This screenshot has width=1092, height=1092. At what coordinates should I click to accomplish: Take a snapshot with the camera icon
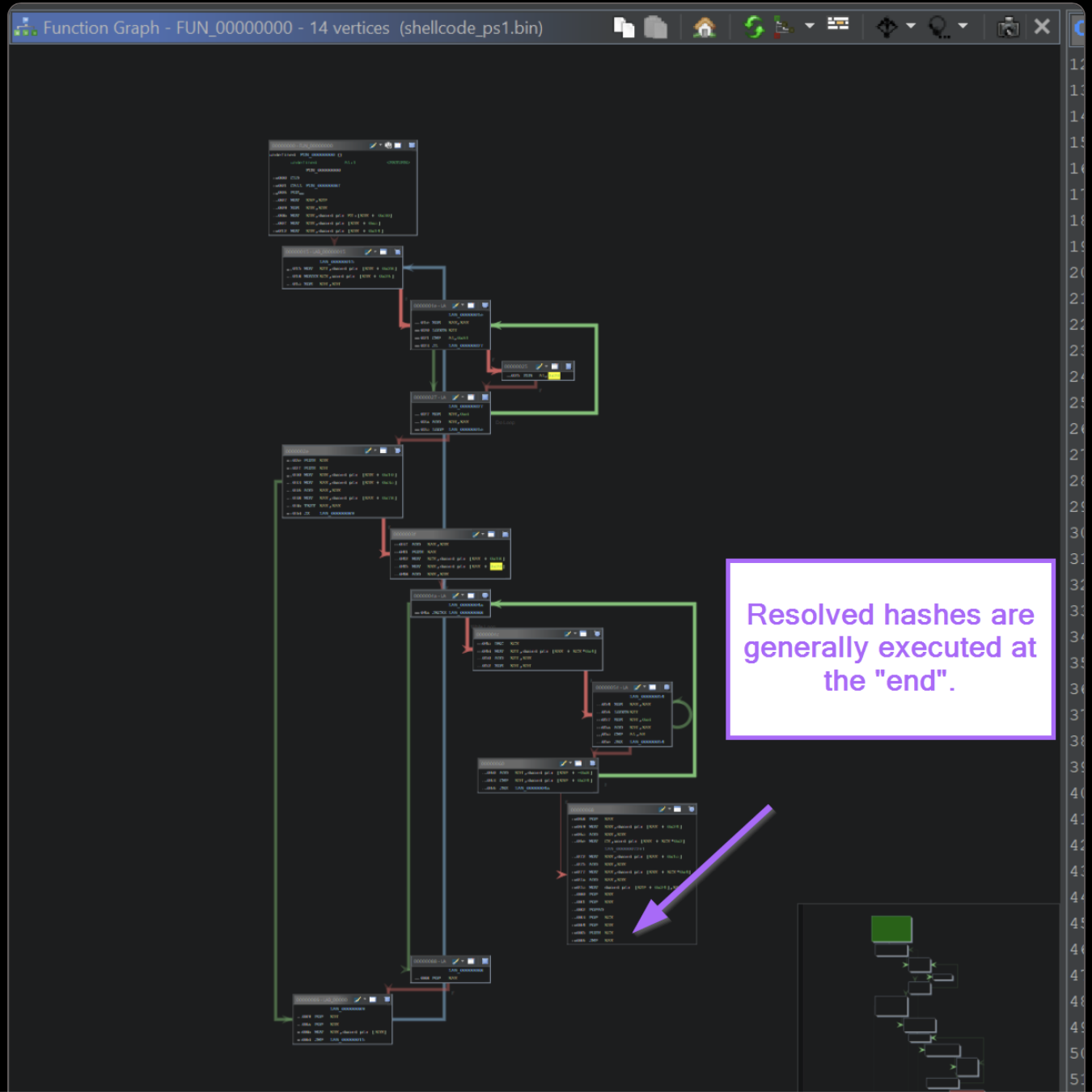pos(1008,28)
